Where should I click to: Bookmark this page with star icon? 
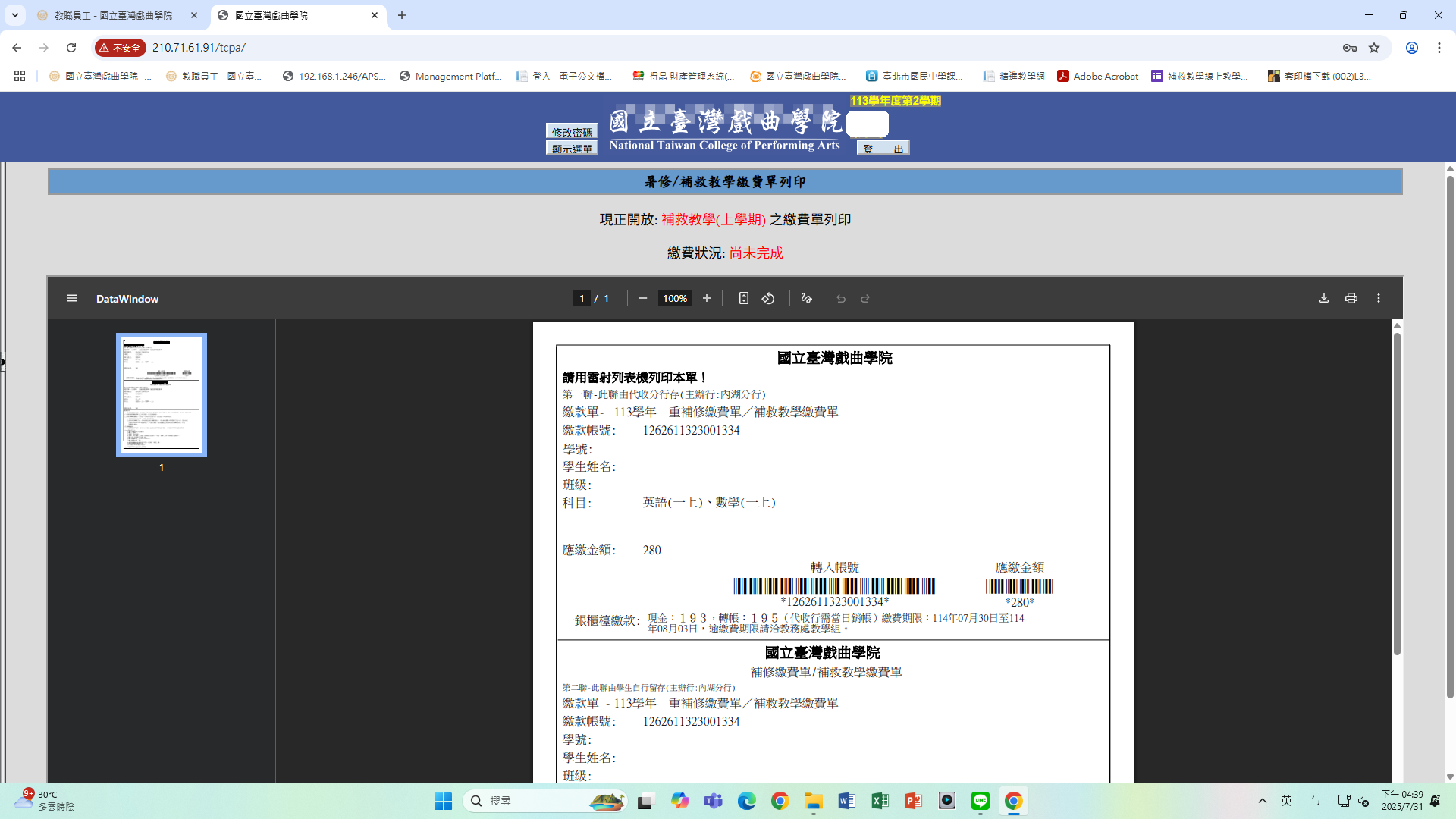point(1374,48)
